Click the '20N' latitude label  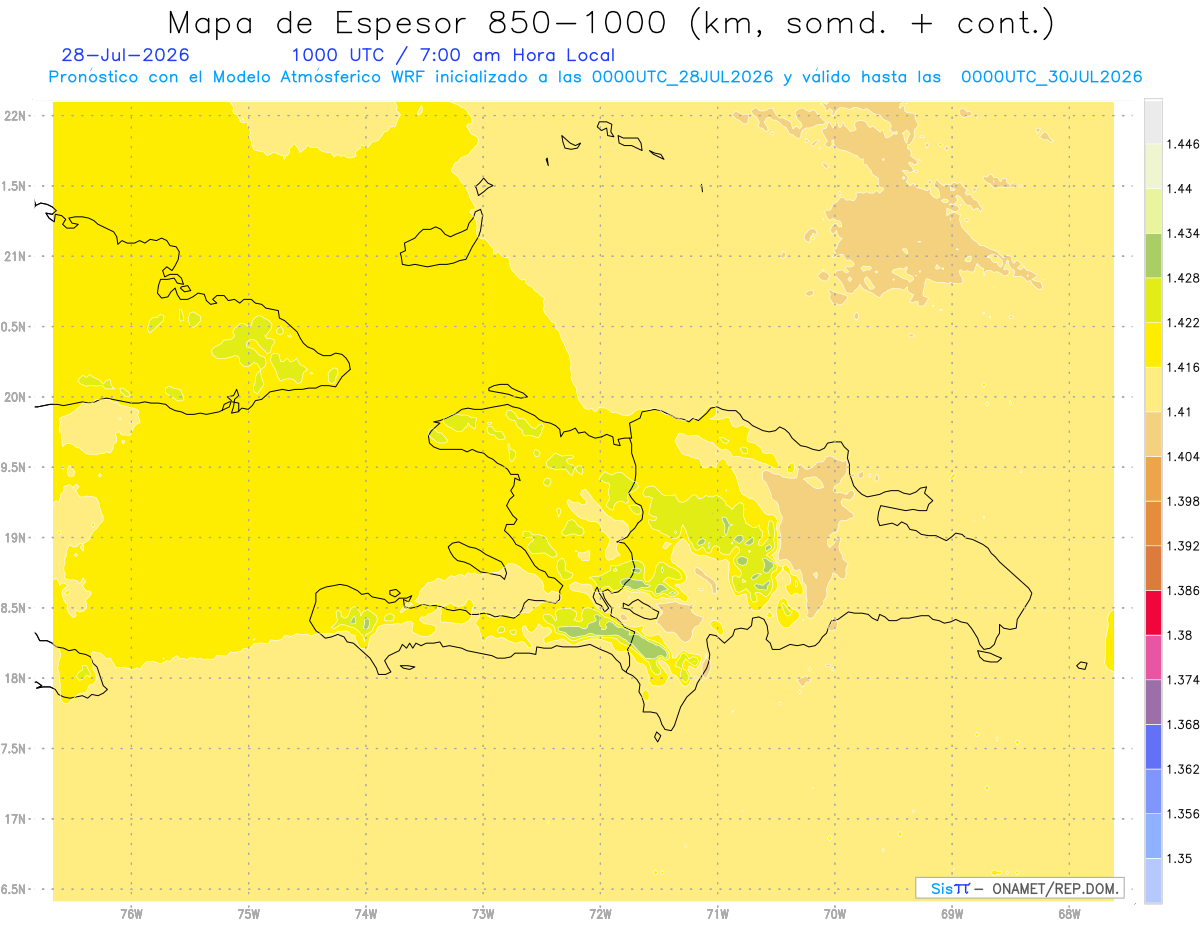point(15,397)
